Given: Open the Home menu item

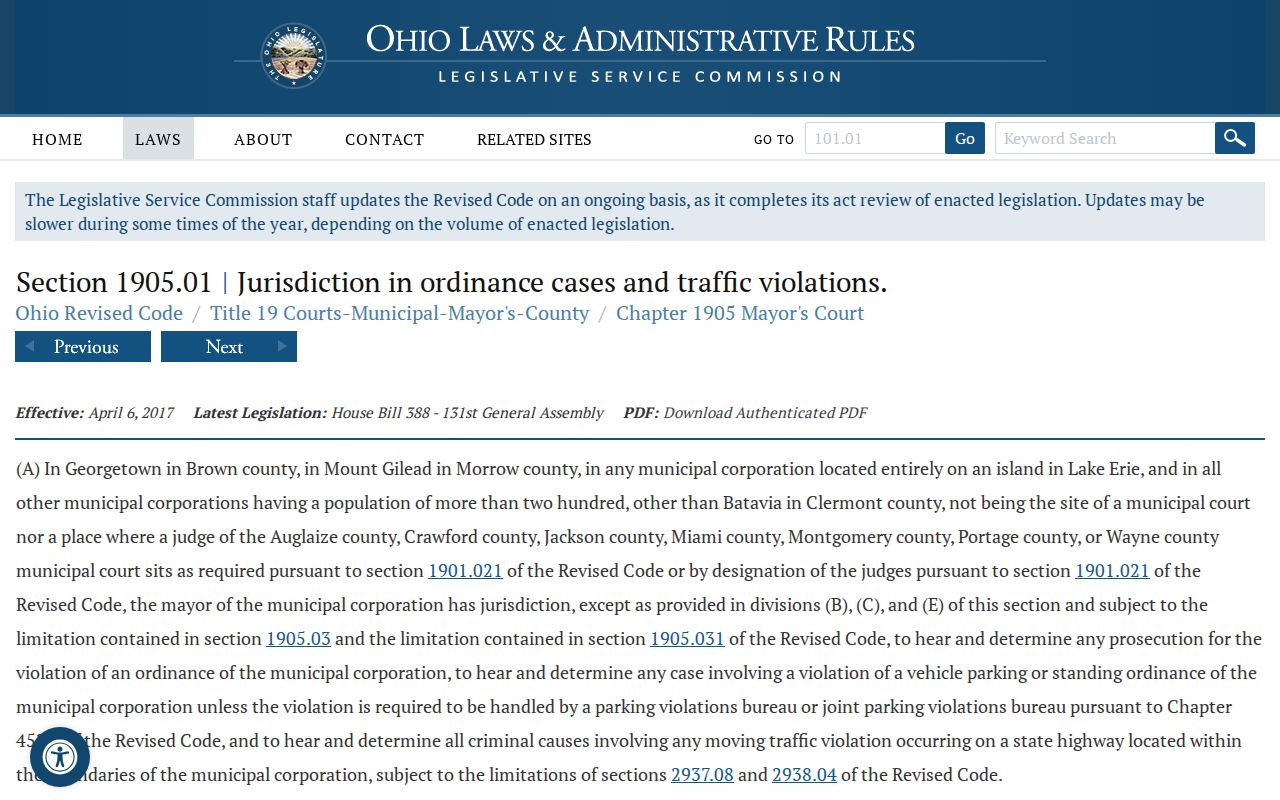Looking at the screenshot, I should coord(57,139).
